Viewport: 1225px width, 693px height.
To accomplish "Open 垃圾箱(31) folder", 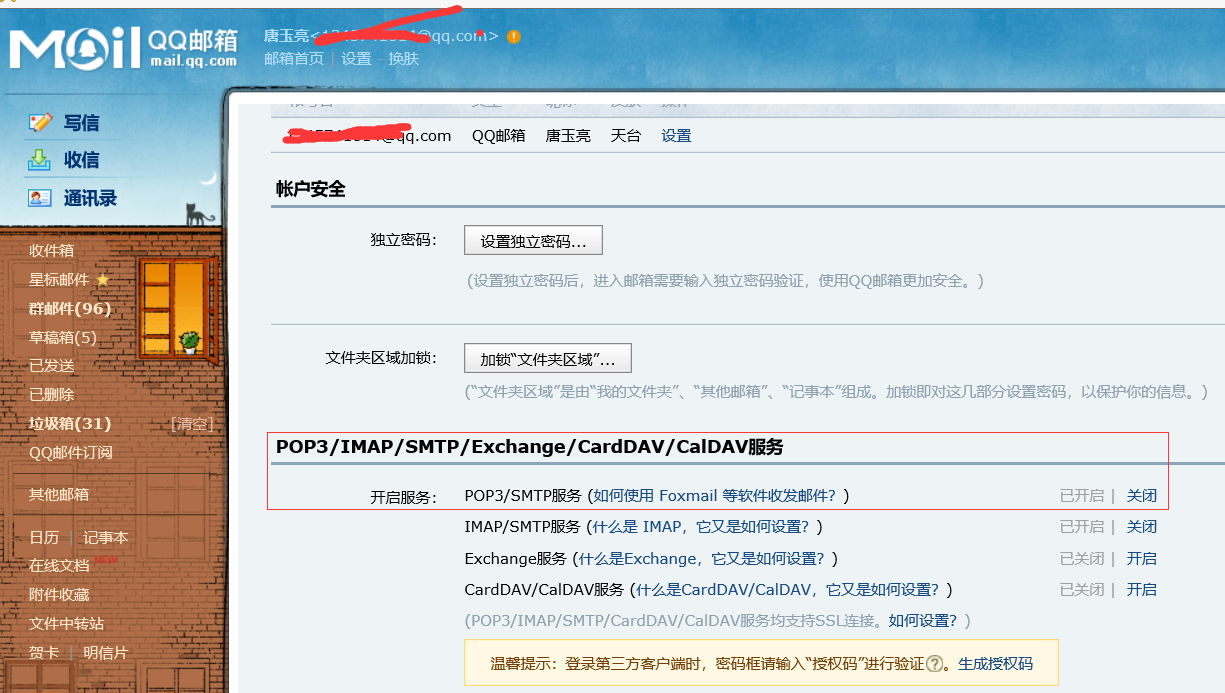I will (70, 424).
